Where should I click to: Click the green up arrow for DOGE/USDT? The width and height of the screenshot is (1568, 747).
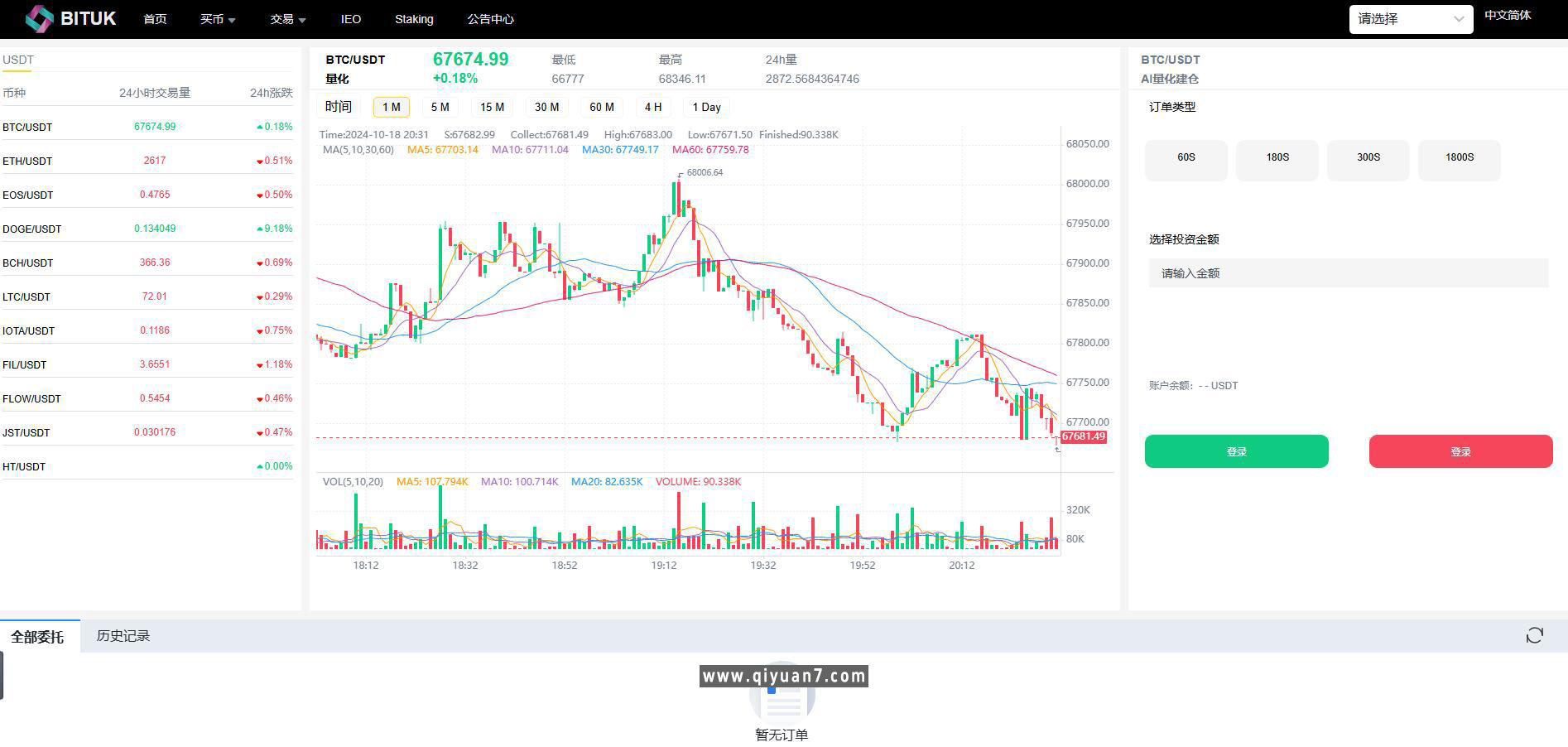point(260,229)
